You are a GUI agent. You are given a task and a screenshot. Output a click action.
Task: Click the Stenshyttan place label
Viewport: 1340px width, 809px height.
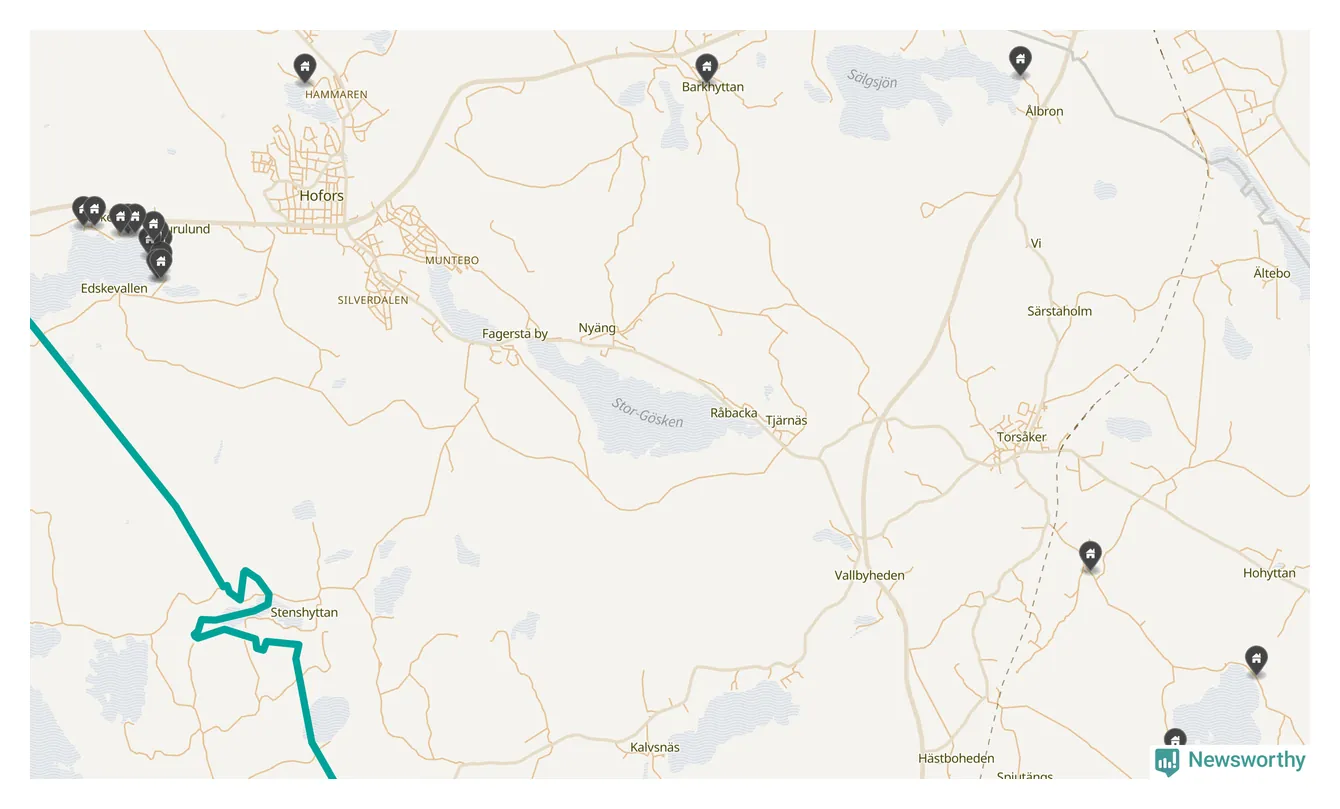[304, 612]
